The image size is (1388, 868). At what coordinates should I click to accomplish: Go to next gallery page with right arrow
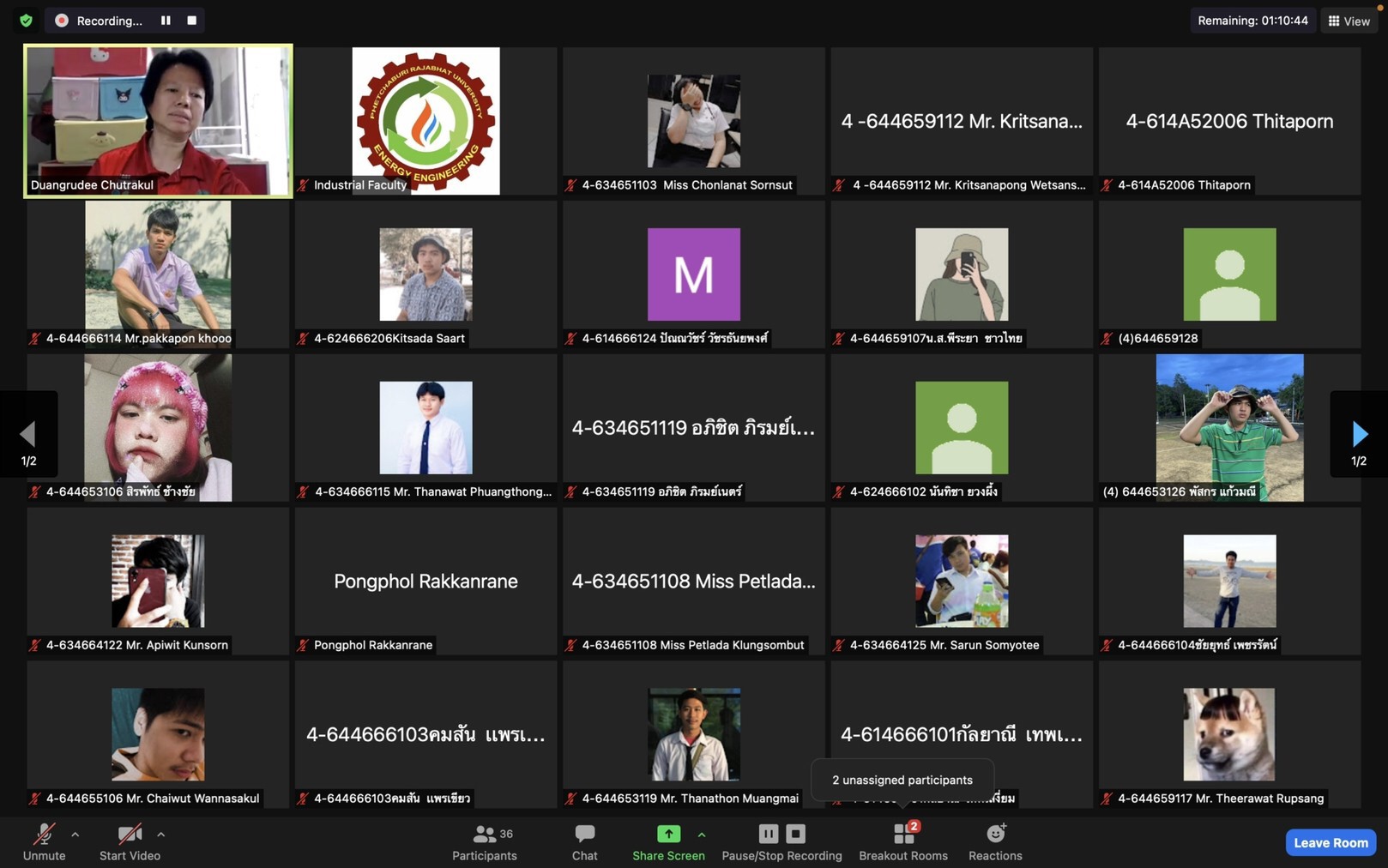1359,434
